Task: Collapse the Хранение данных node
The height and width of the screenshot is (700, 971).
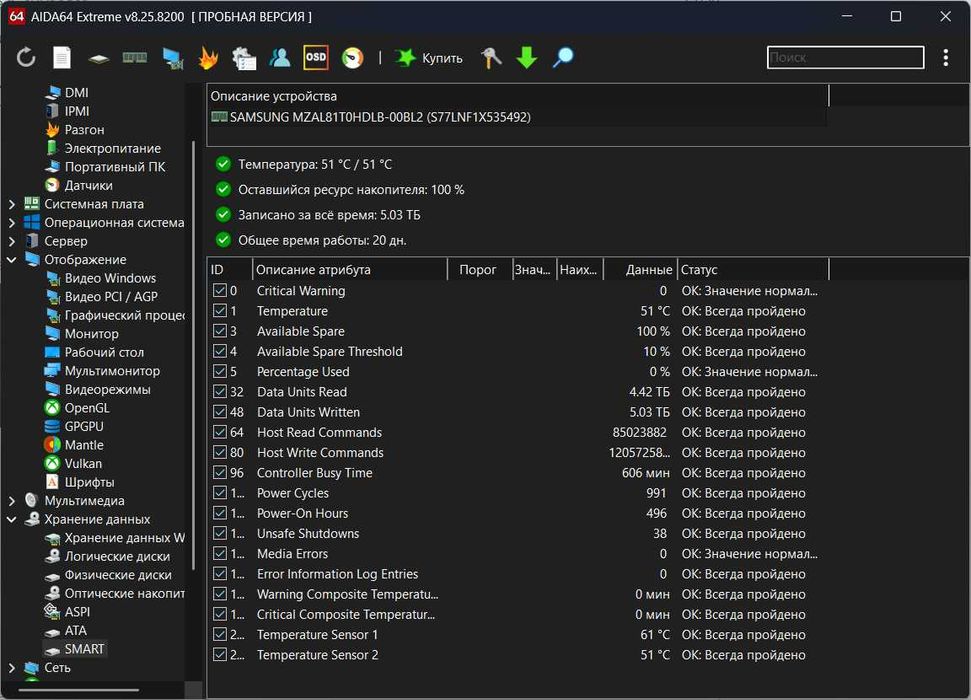Action: [x=12, y=519]
